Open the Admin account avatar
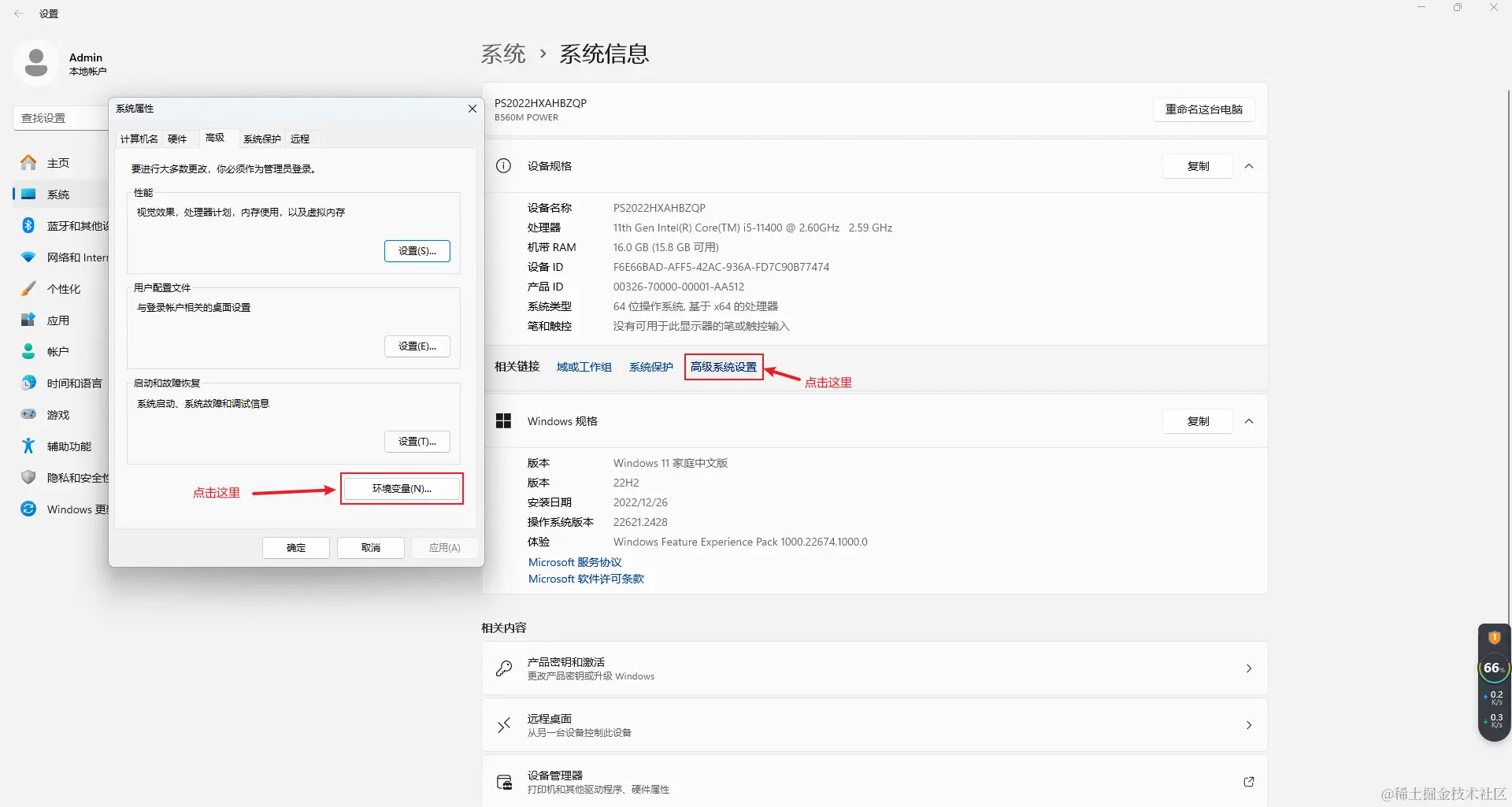This screenshot has width=1512, height=807. [36, 63]
